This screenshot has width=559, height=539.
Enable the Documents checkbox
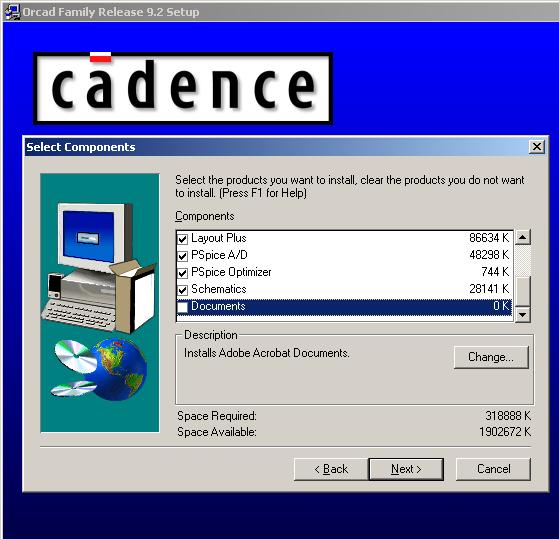[x=183, y=307]
